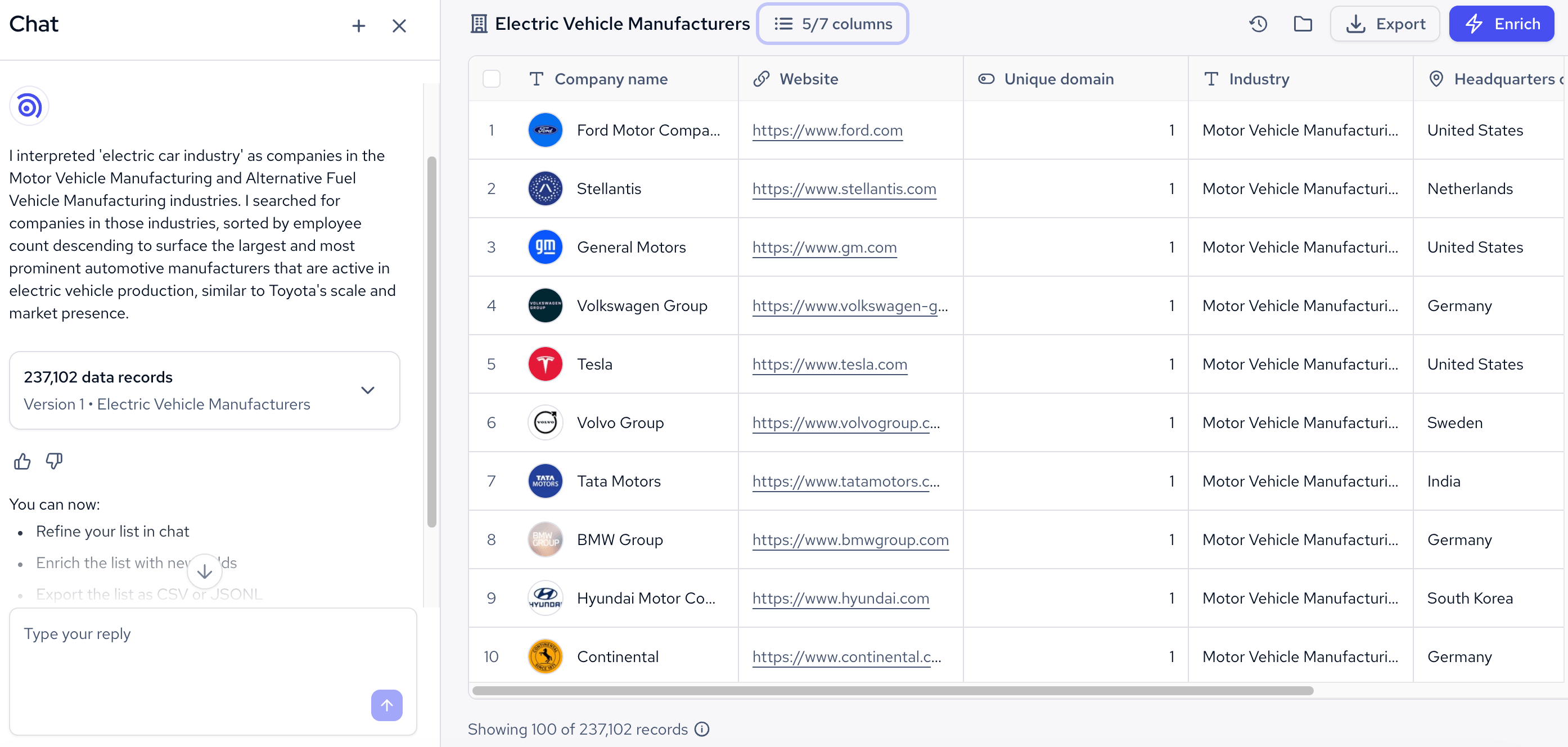Viewport: 1568px width, 747px height.
Task: Click the Industry column header
Action: [x=1258, y=79]
